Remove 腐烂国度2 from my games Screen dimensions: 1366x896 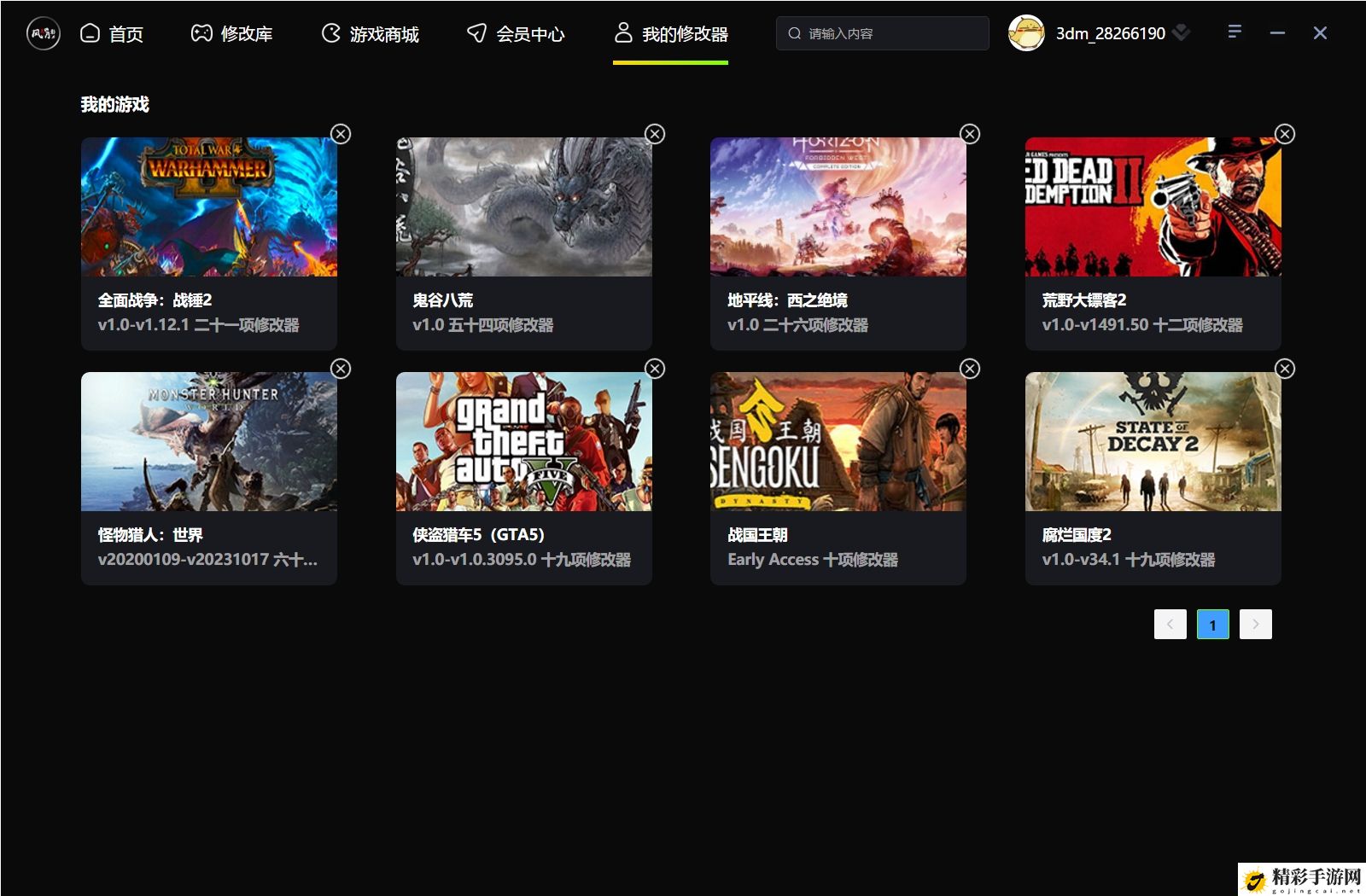click(1285, 369)
